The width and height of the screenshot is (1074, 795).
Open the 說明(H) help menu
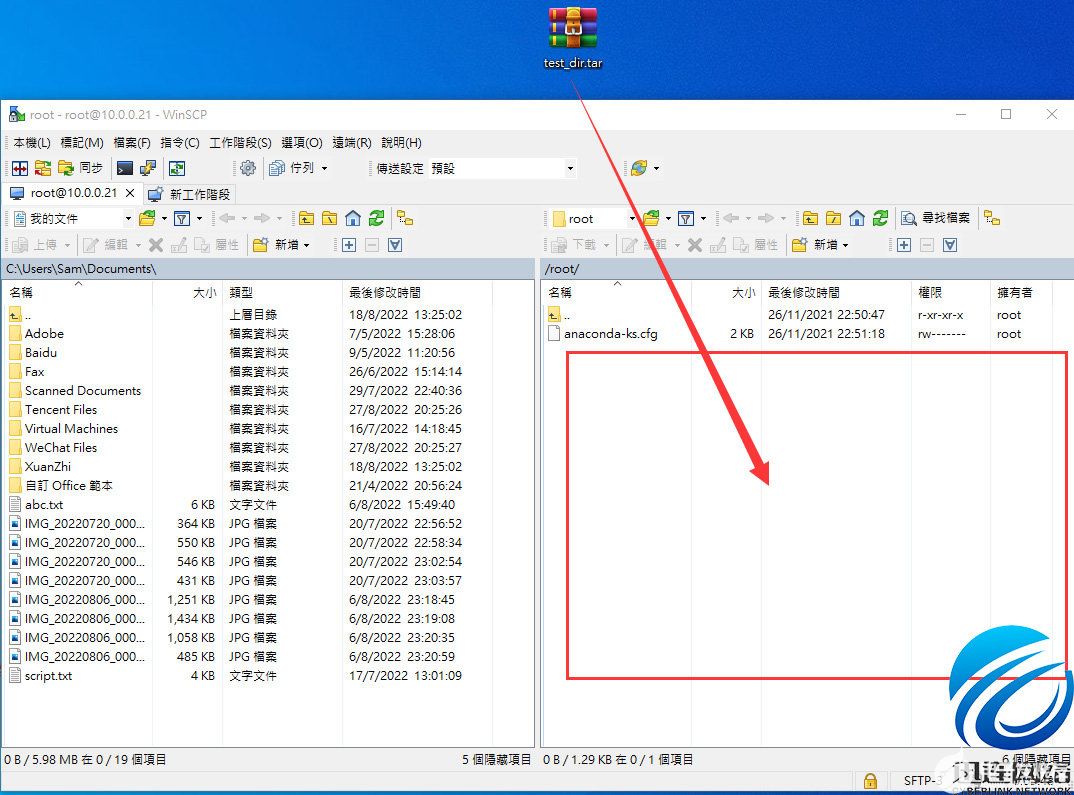(401, 143)
